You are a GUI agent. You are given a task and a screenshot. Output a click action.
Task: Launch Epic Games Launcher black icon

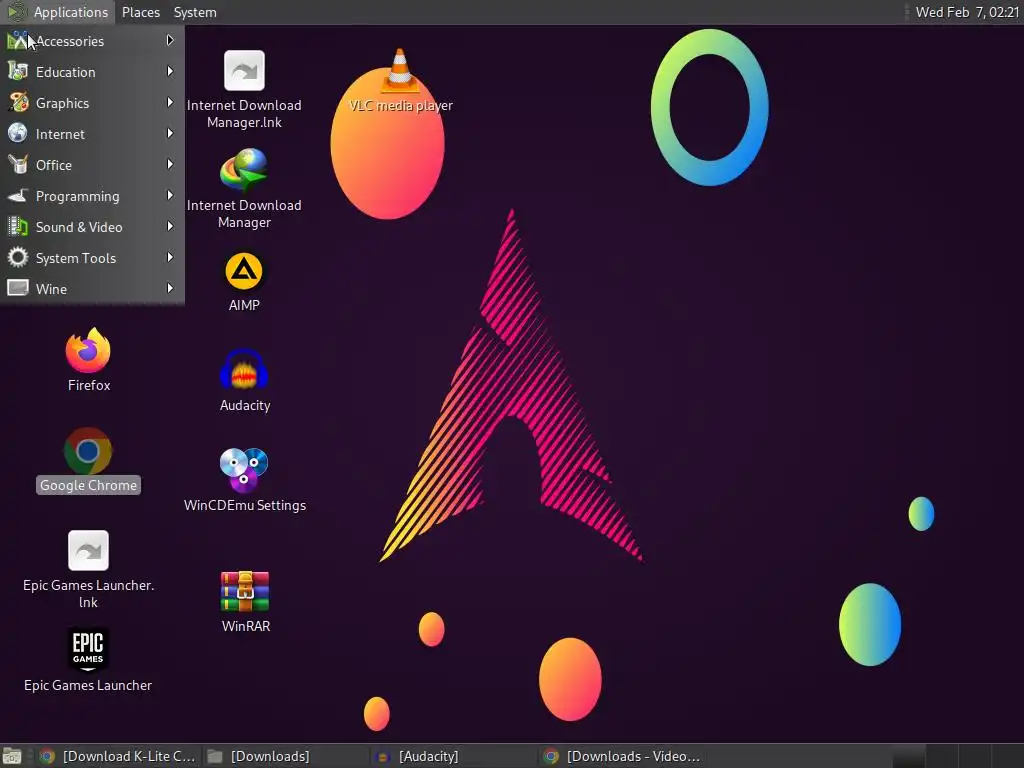88,649
